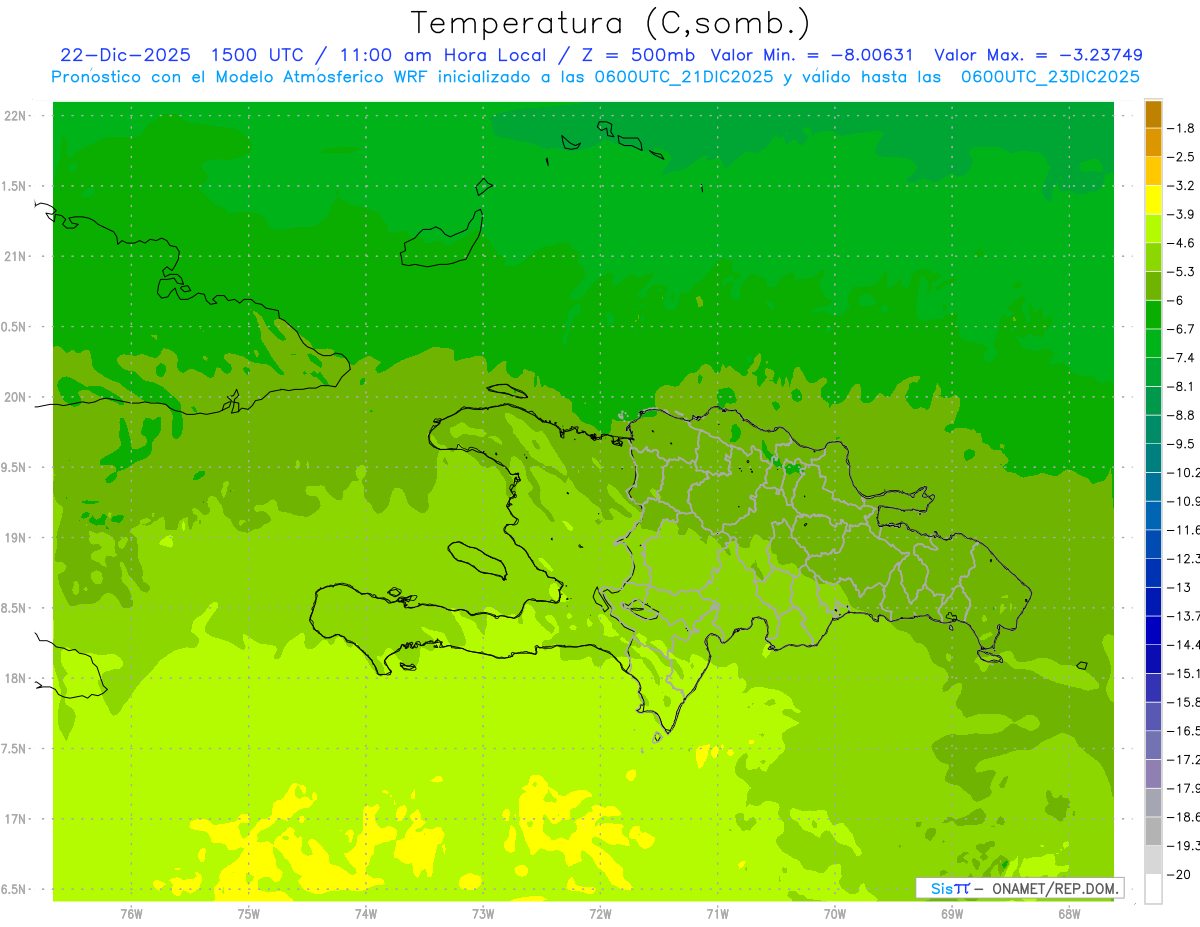This screenshot has width=1200, height=927.
Task: Click the '-3.2' color scale label
Action: point(1180,186)
